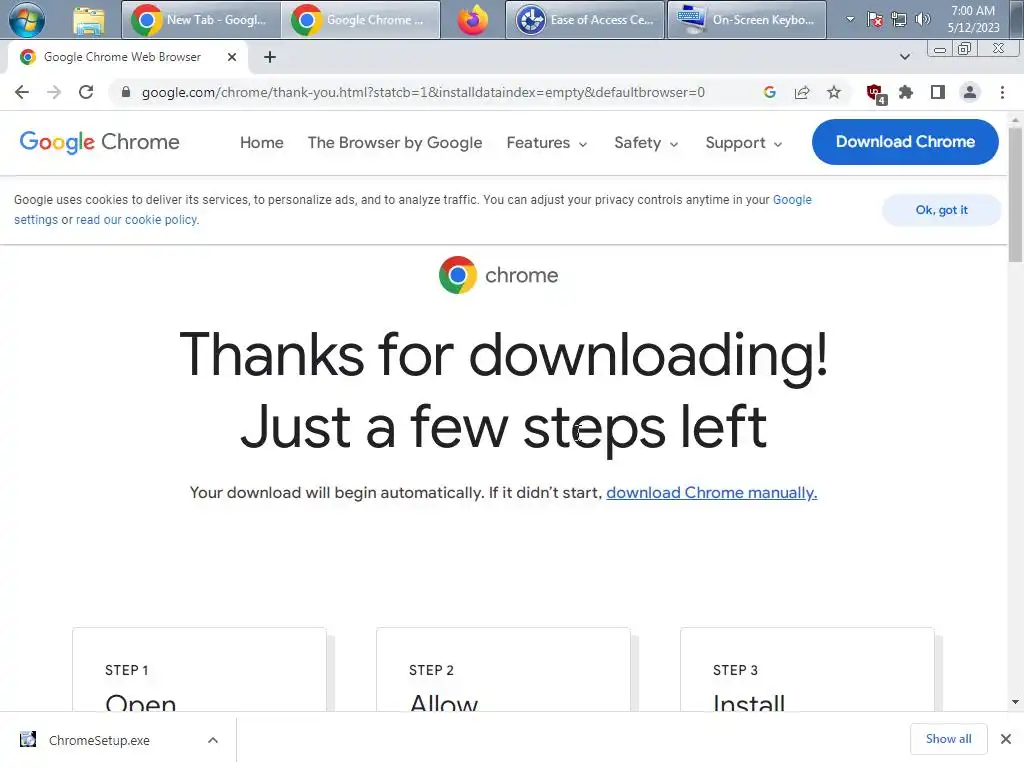Open the uBlock shield extension icon
This screenshot has height=768, width=1024.
point(876,93)
